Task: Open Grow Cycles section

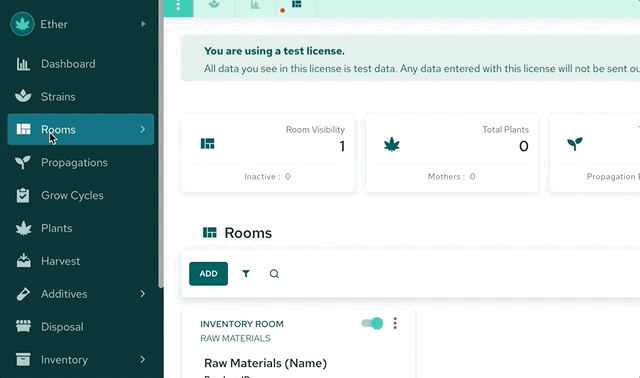Action: 72,196
